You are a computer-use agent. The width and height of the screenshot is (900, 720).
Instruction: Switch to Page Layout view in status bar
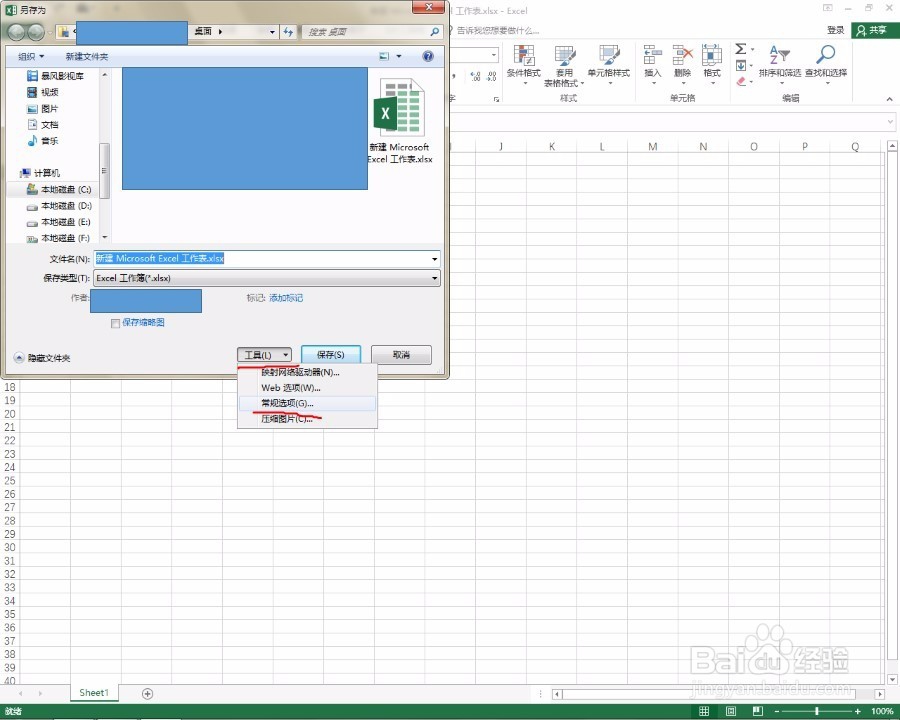coord(731,711)
